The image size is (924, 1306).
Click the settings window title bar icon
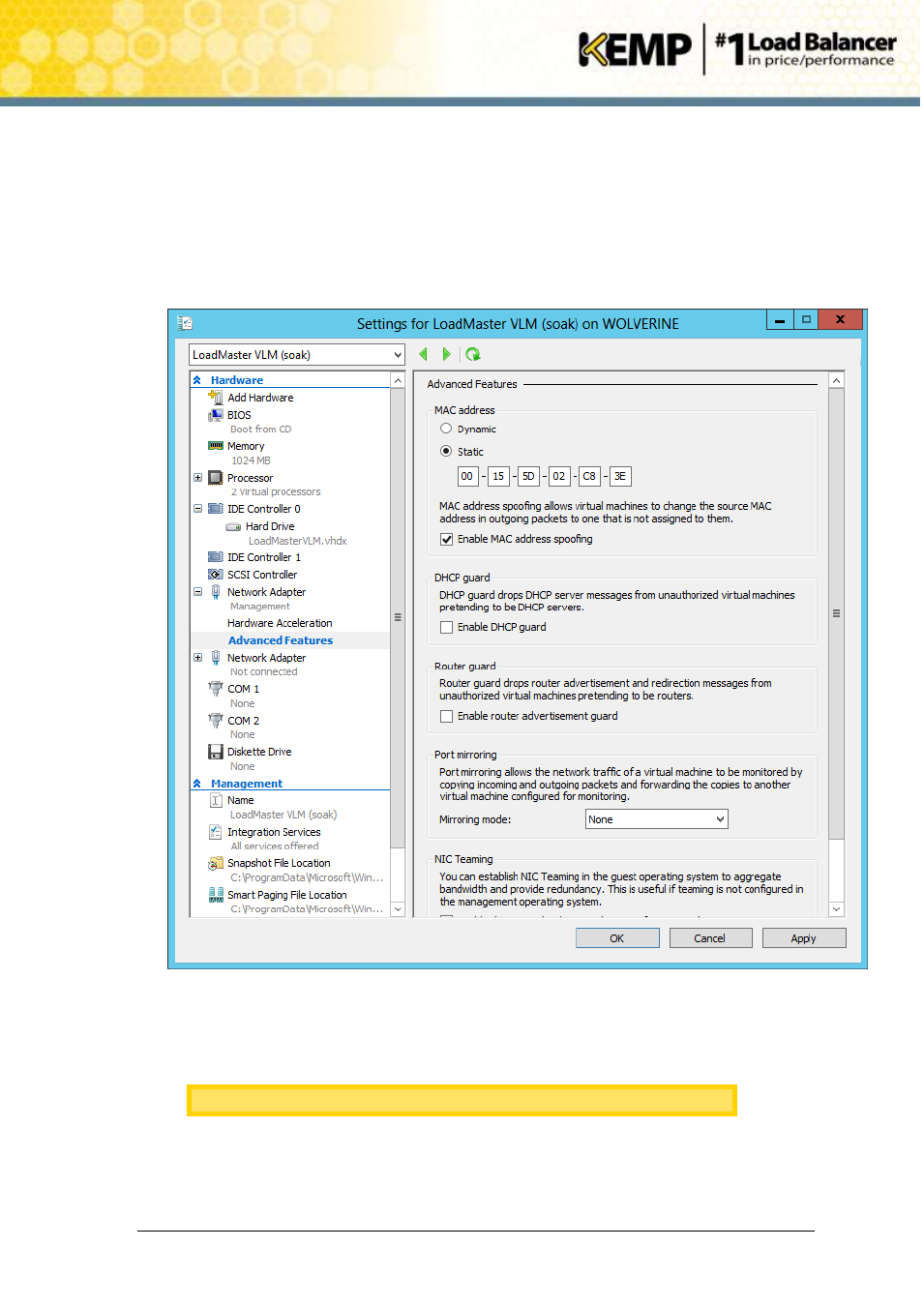pyautogui.click(x=185, y=323)
